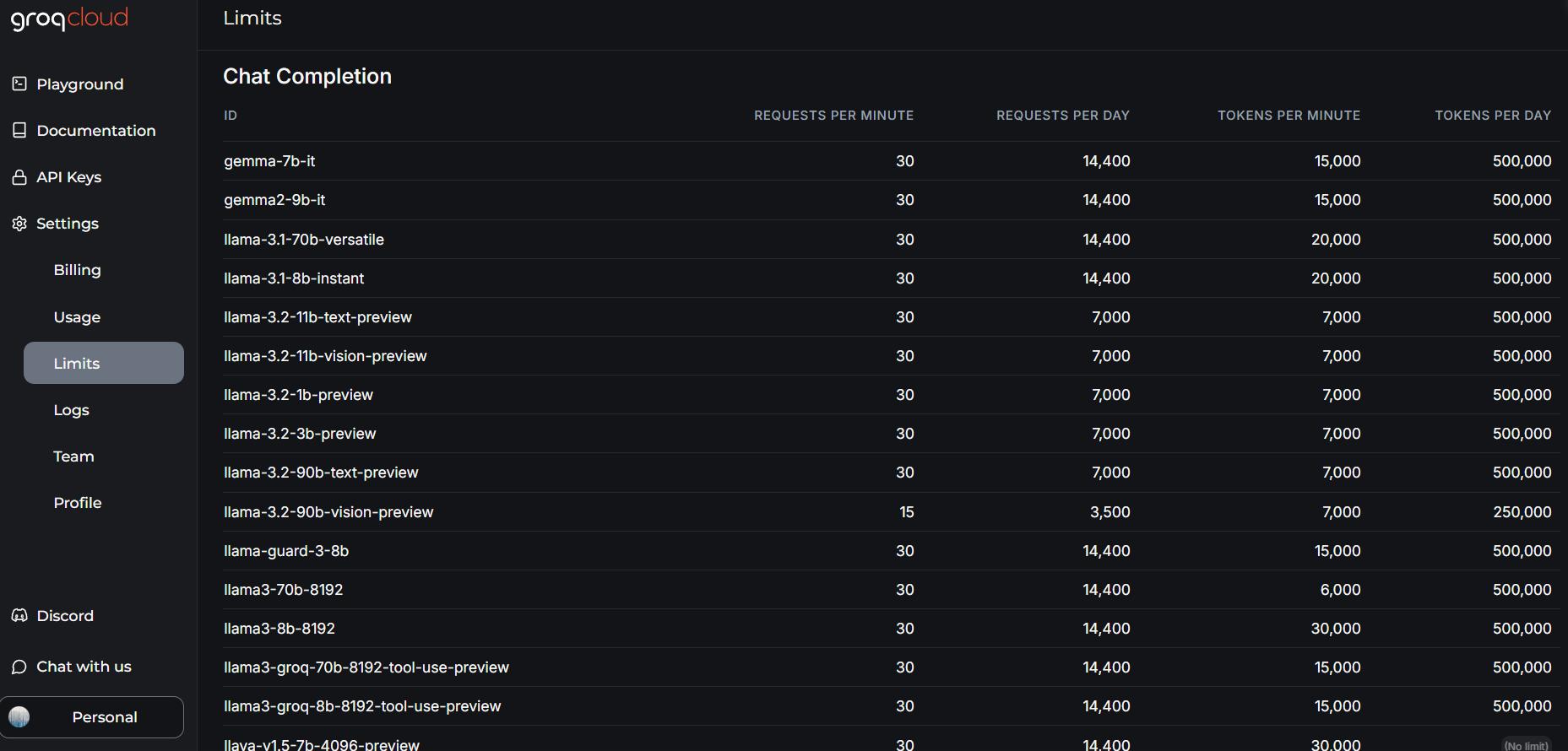Click the Personal account avatar icon
The image size is (1568, 751).
(19, 717)
